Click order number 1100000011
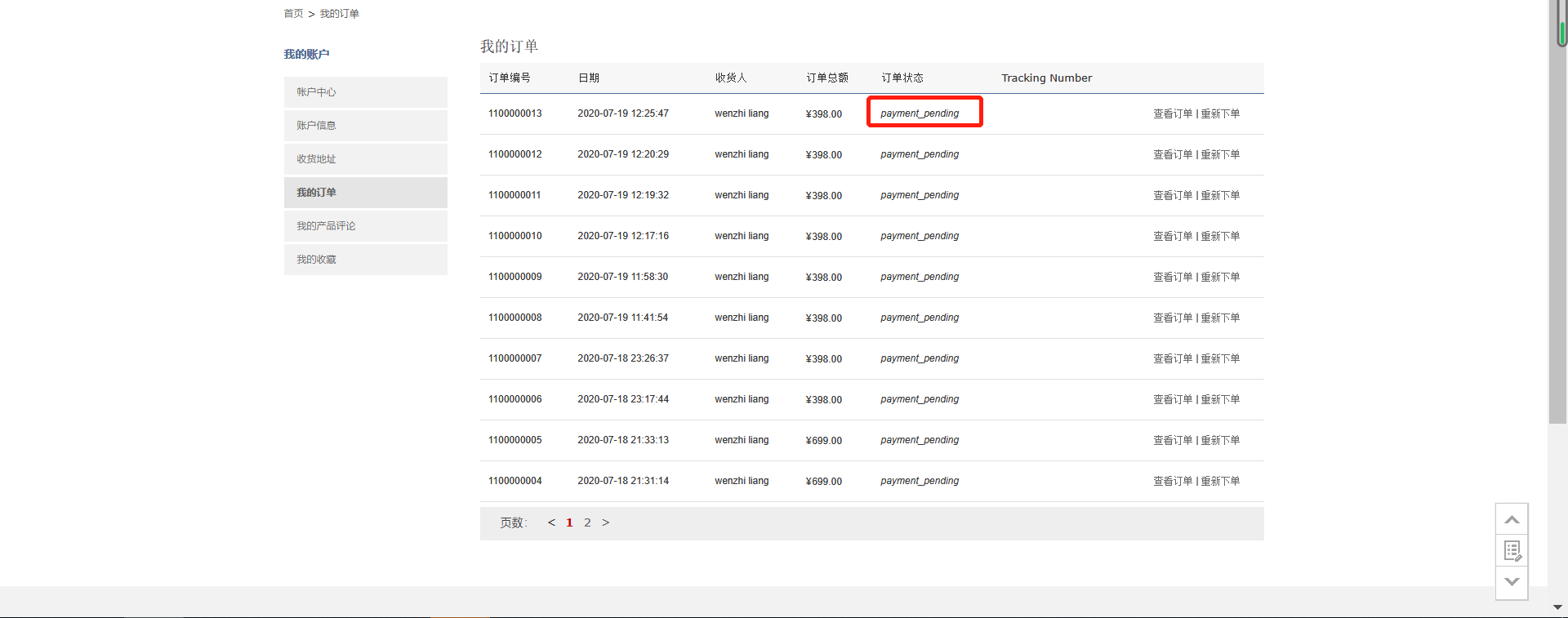1568x618 pixels. click(x=515, y=195)
